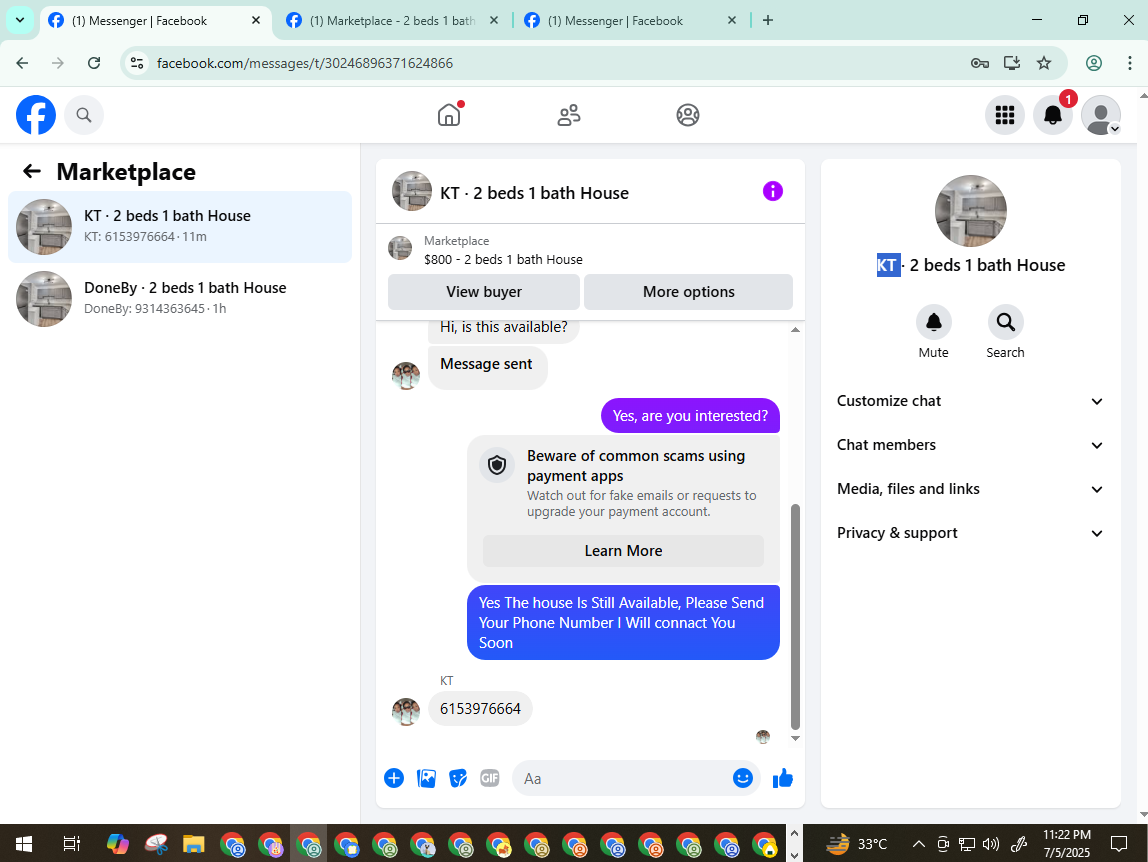Open the Friends icon in top navigation
This screenshot has height=862, width=1148.
(569, 115)
